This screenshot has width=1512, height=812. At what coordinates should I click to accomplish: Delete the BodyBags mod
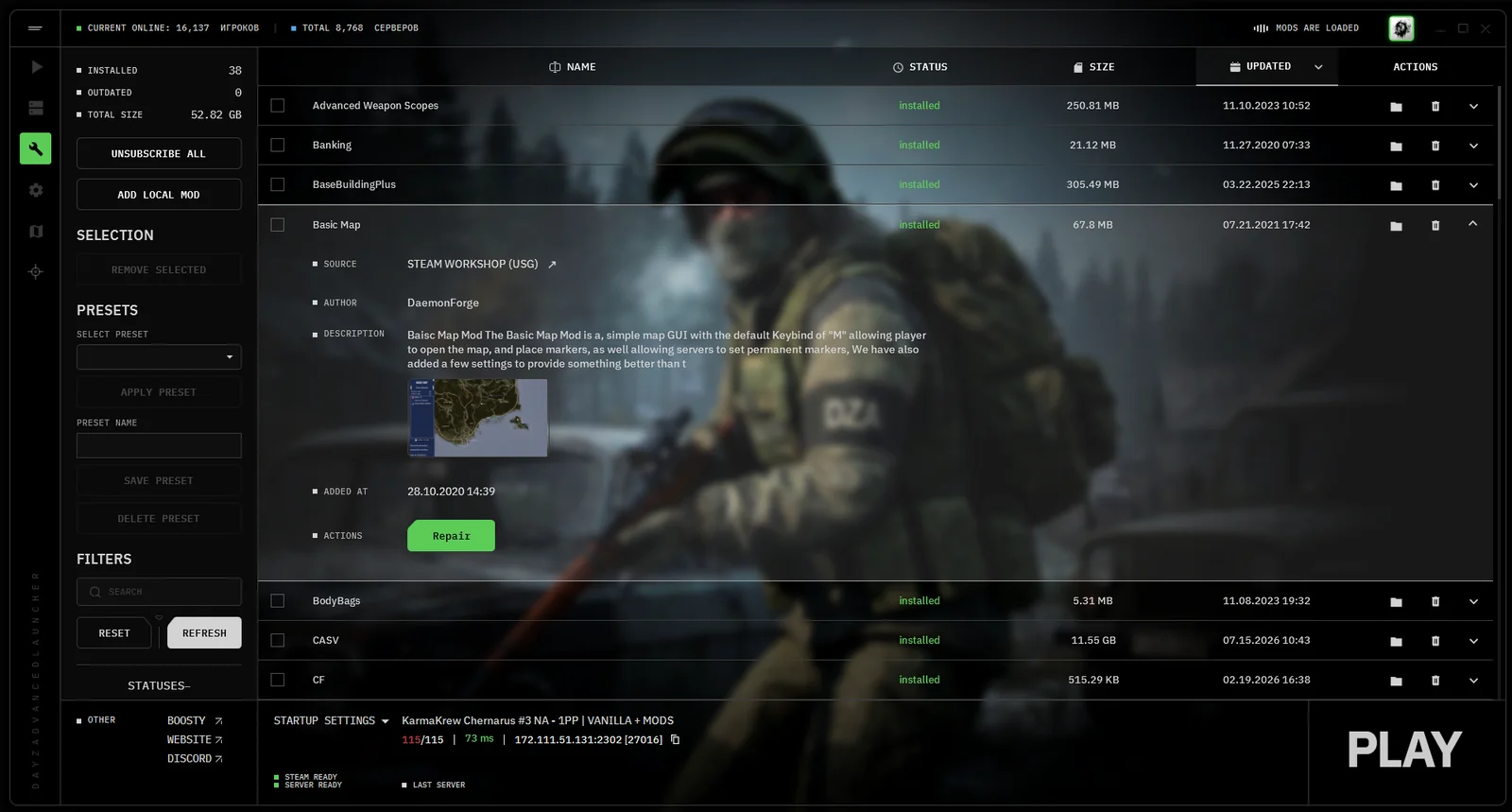click(1435, 602)
